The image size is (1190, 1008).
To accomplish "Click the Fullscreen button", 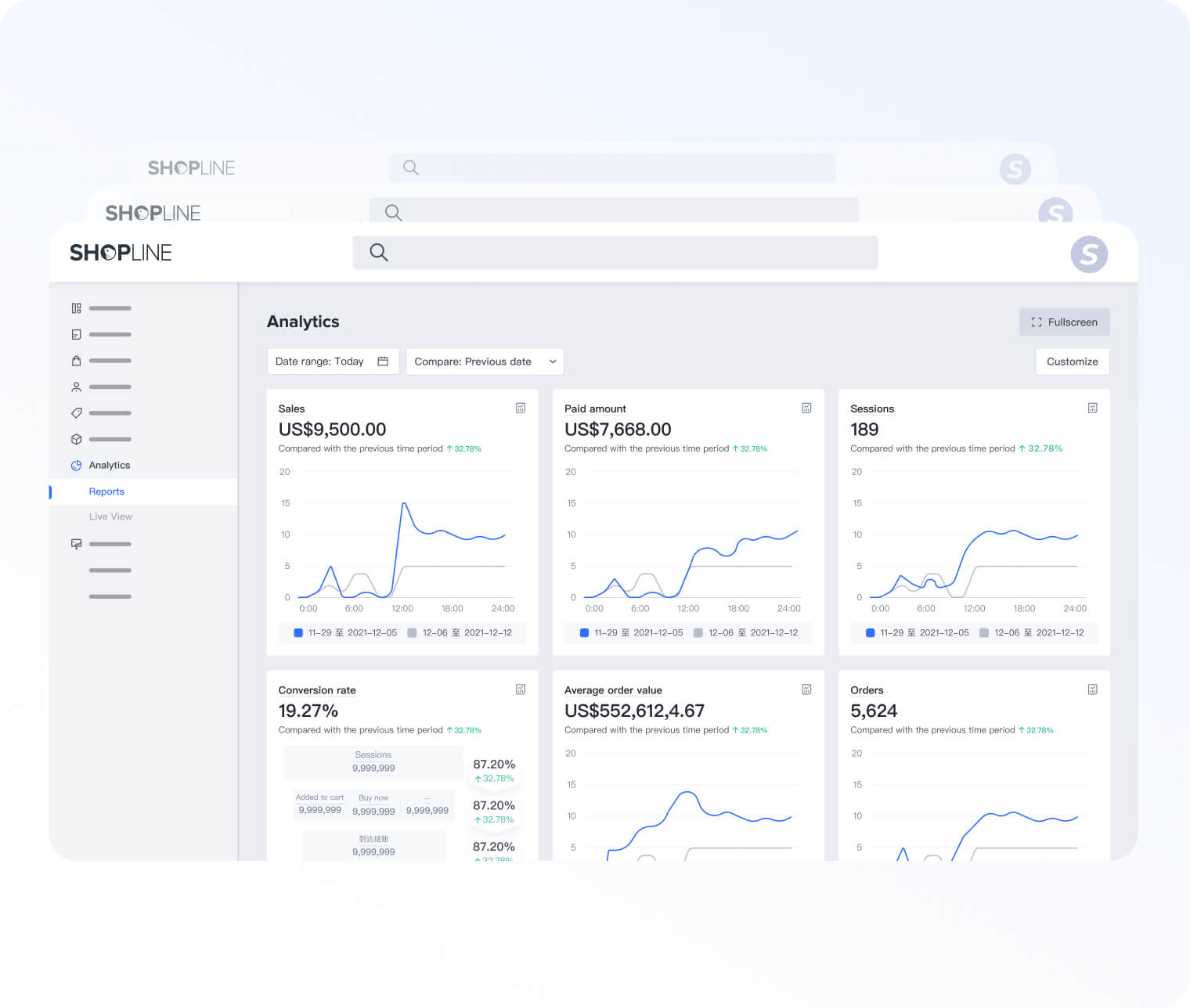I will 1064,322.
